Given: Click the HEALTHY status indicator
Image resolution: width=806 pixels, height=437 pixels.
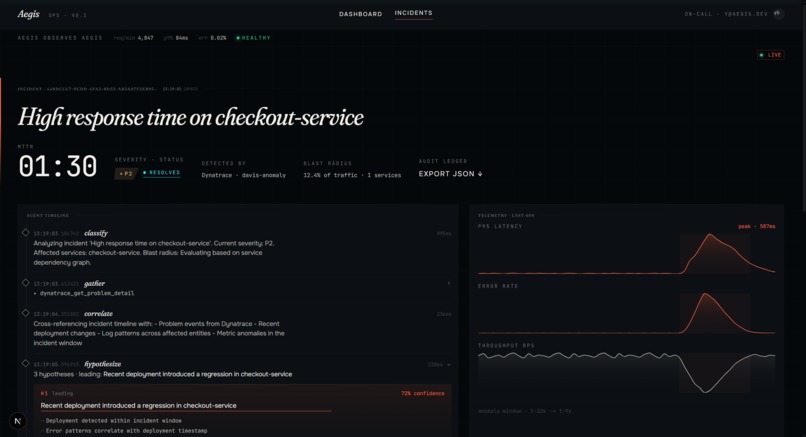Looking at the screenshot, I should 253,38.
